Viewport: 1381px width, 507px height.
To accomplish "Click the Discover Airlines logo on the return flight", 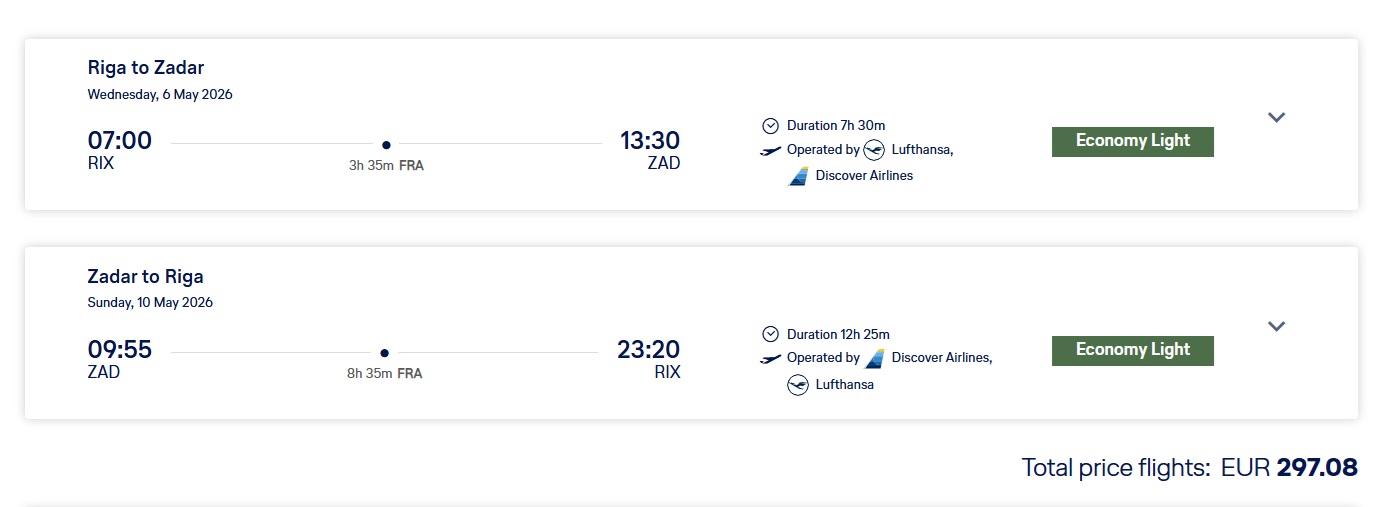I will click(875, 358).
